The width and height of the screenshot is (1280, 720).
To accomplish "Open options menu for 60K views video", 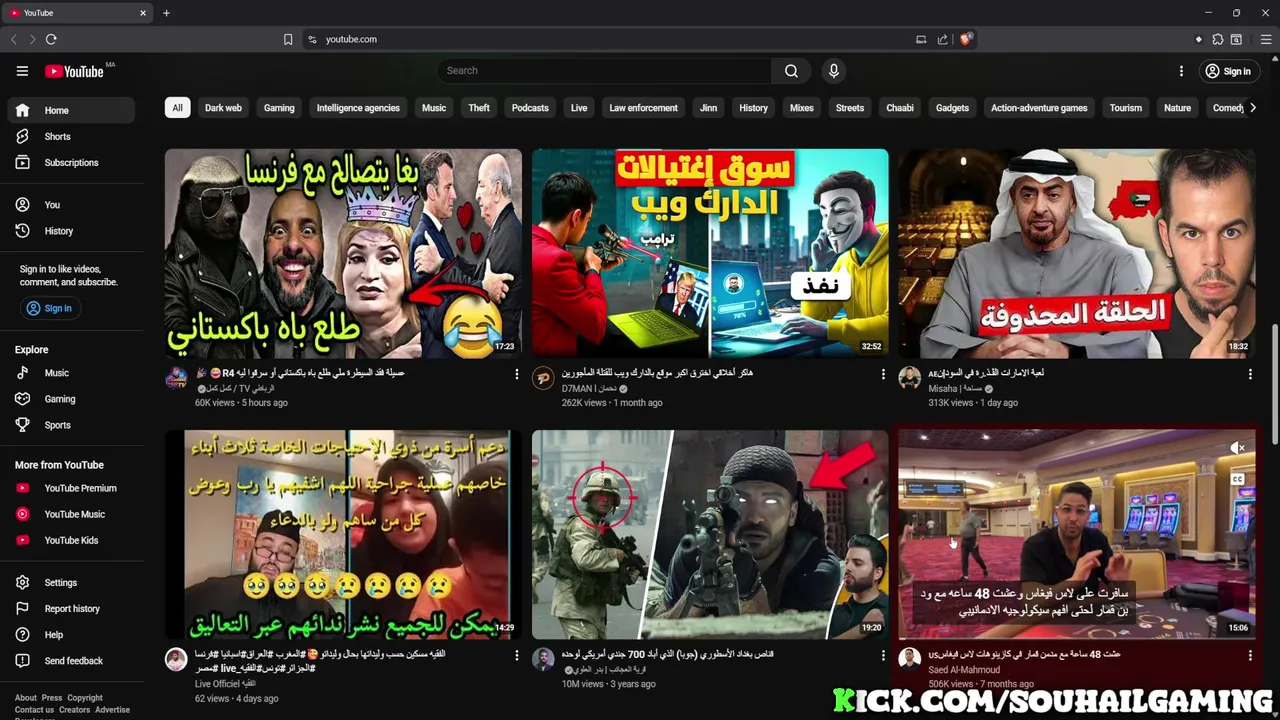I will (x=517, y=374).
